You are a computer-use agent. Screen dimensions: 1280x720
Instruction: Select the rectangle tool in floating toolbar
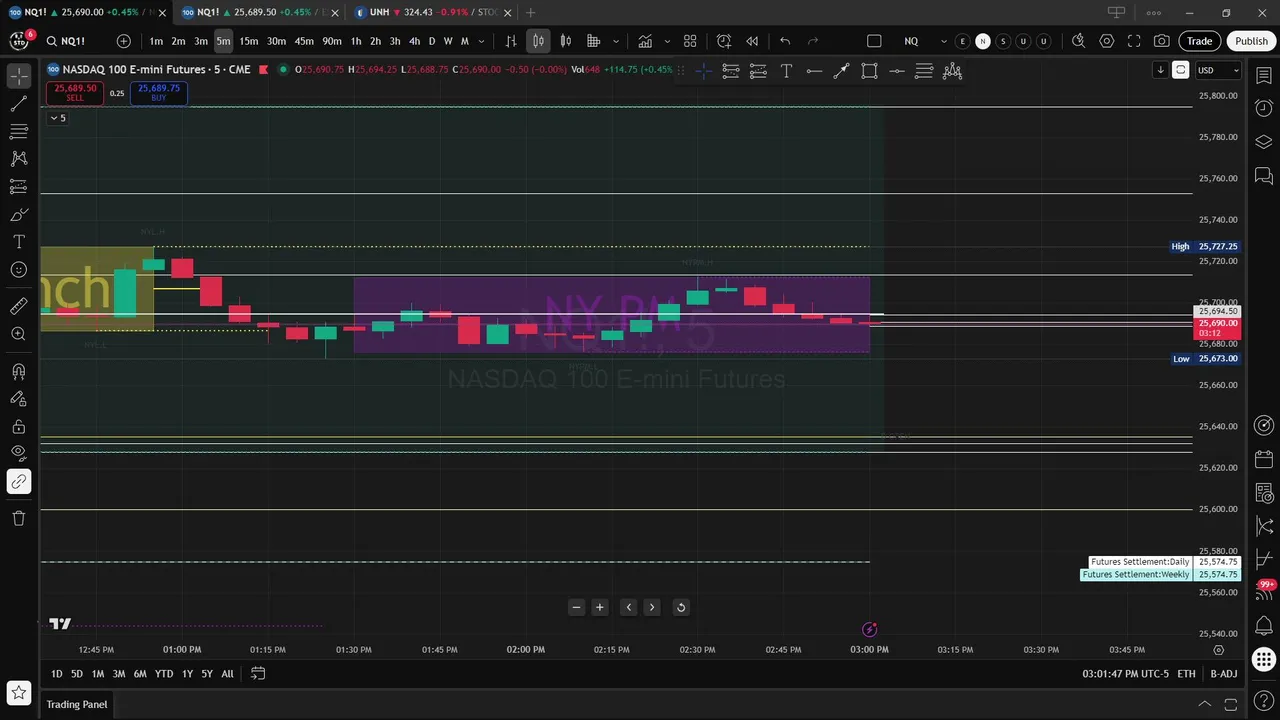869,71
